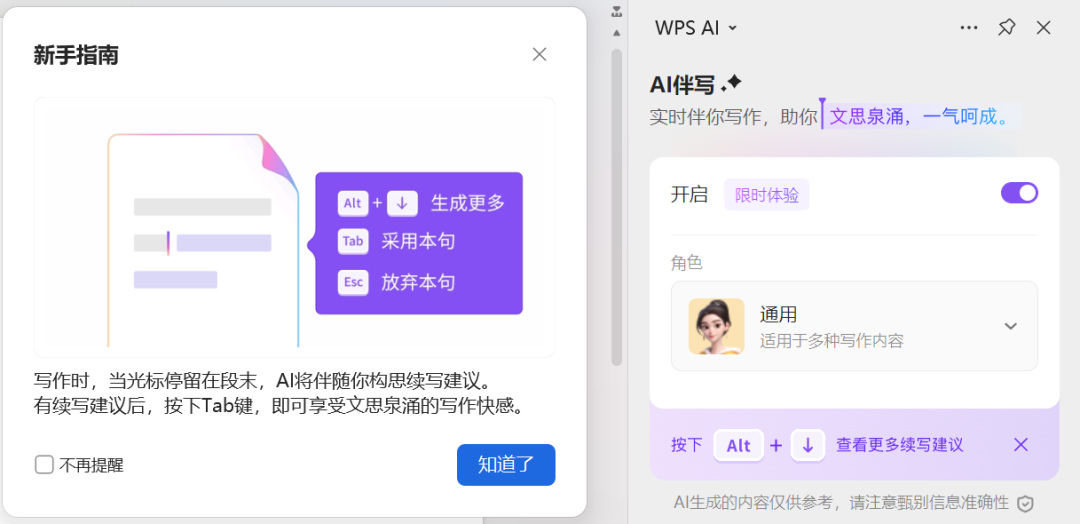Image resolution: width=1080 pixels, height=524 pixels.
Task: Close the 新手指南 dialog
Action: pos(539,54)
